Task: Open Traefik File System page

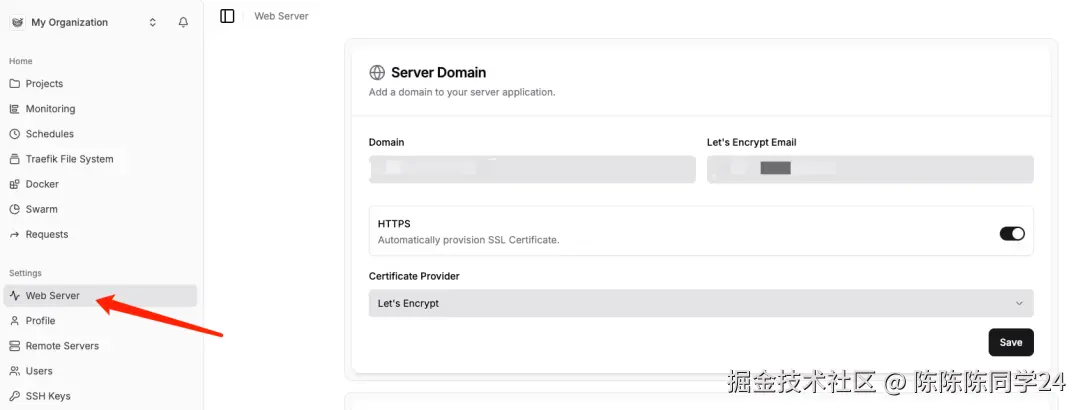Action: click(69, 159)
